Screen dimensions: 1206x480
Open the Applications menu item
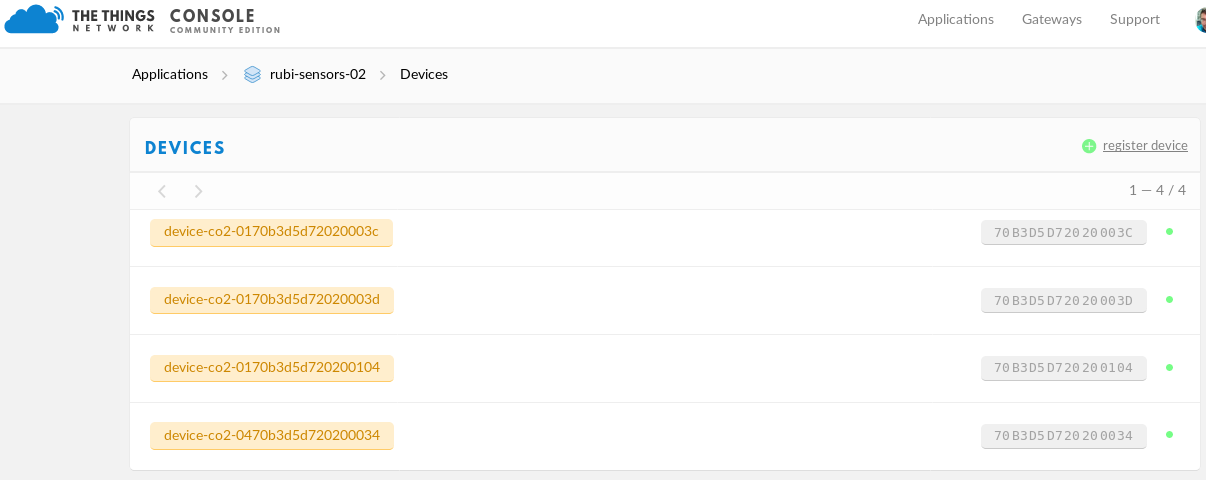(x=956, y=19)
